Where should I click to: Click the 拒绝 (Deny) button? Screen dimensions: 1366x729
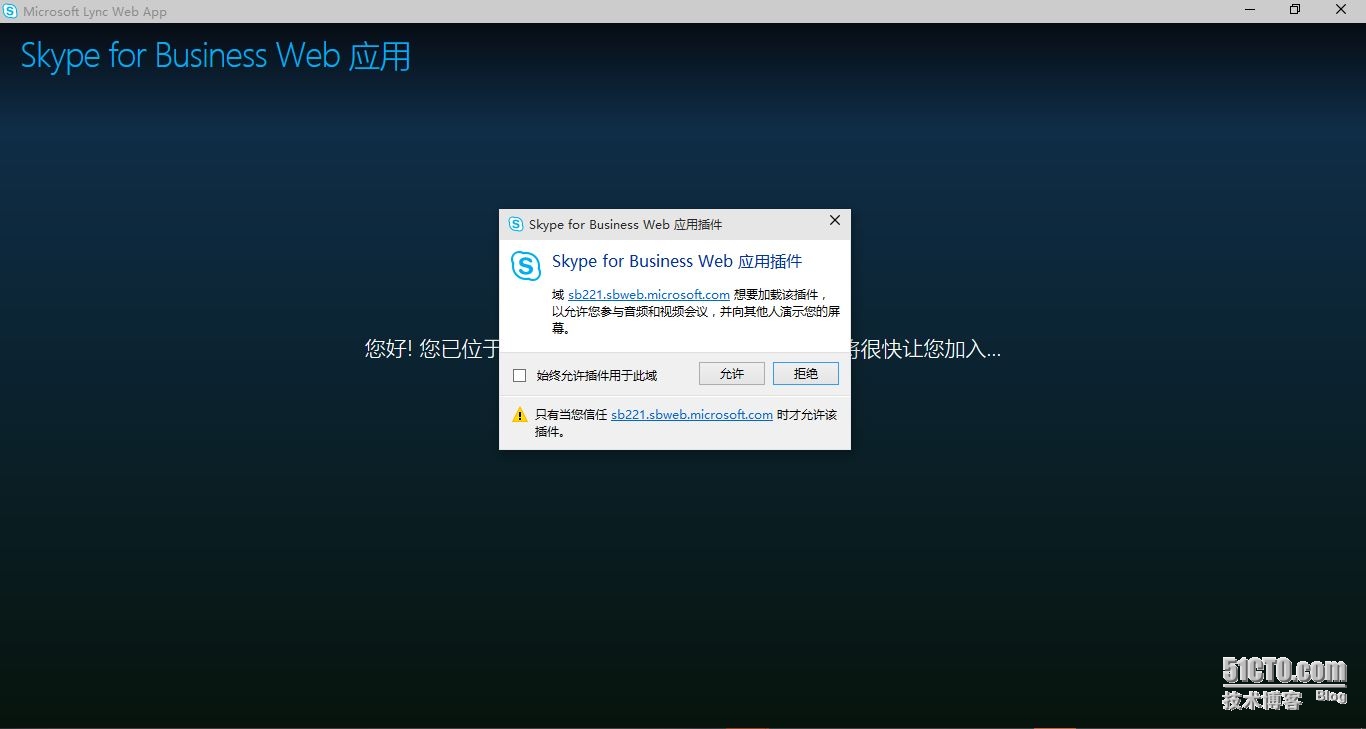pos(806,373)
